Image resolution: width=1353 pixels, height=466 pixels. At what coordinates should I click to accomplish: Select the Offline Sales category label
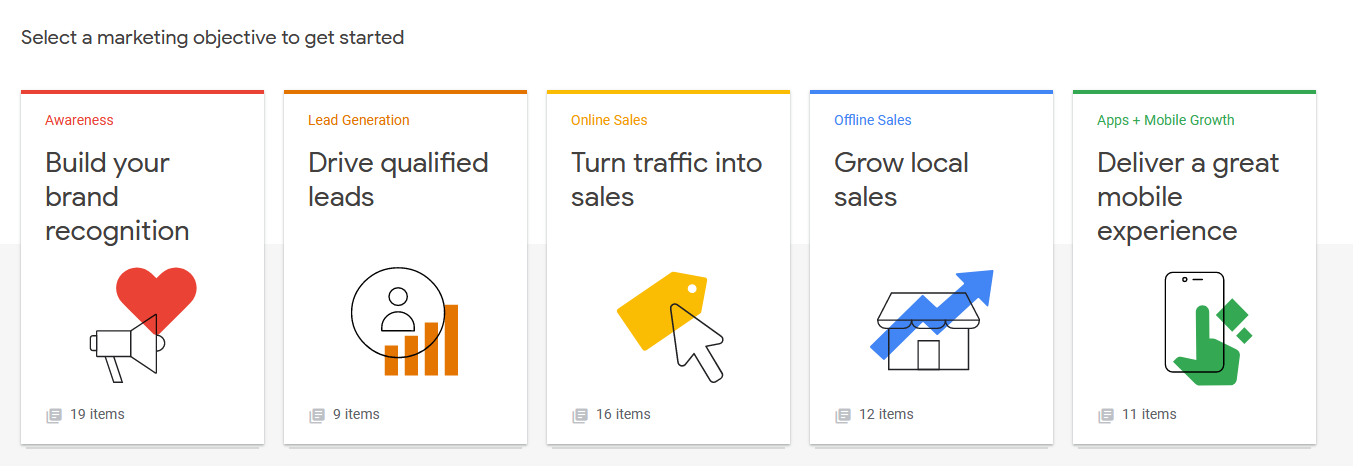pos(873,120)
